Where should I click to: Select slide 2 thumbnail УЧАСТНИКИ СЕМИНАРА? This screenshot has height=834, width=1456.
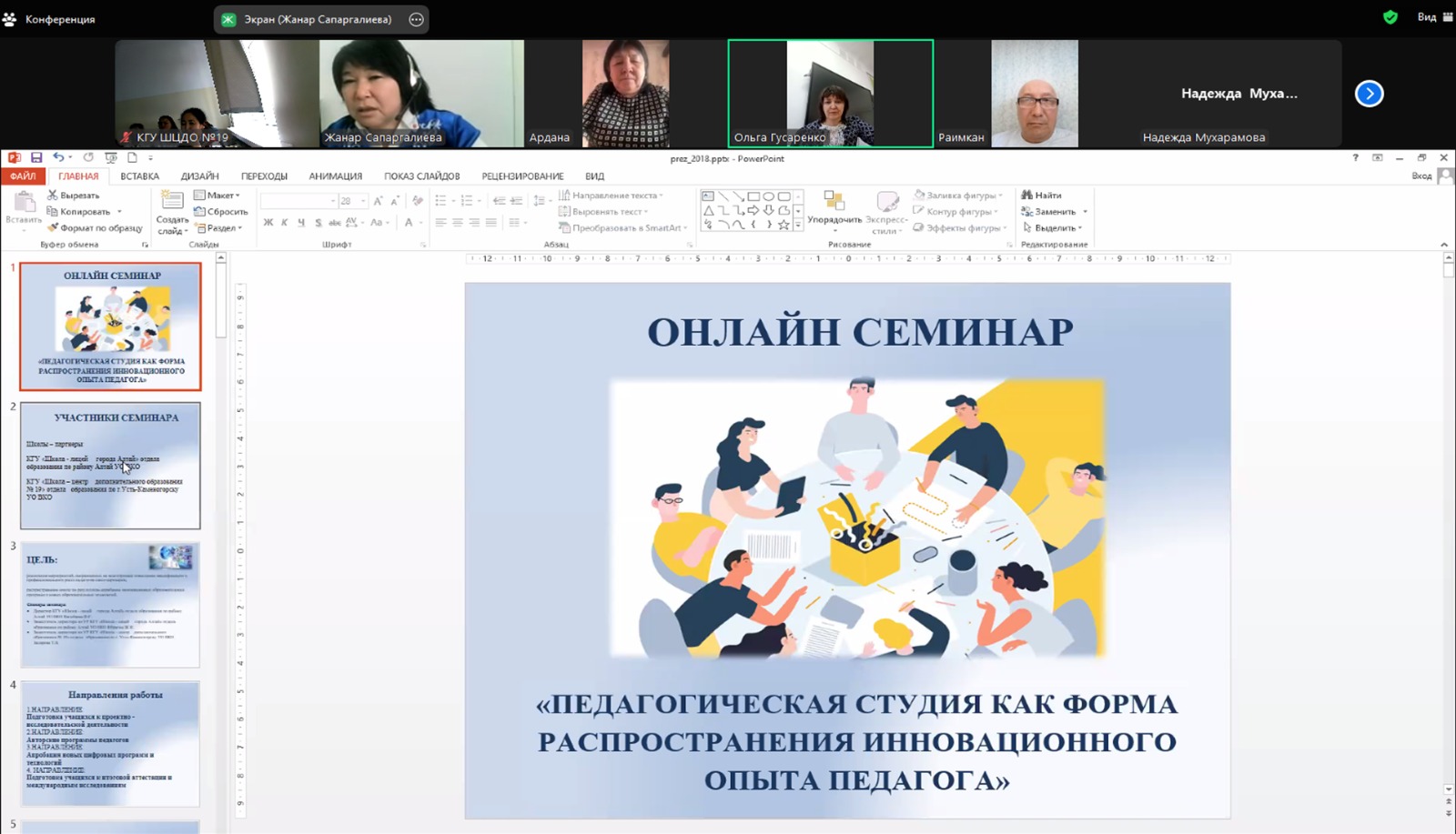click(110, 466)
